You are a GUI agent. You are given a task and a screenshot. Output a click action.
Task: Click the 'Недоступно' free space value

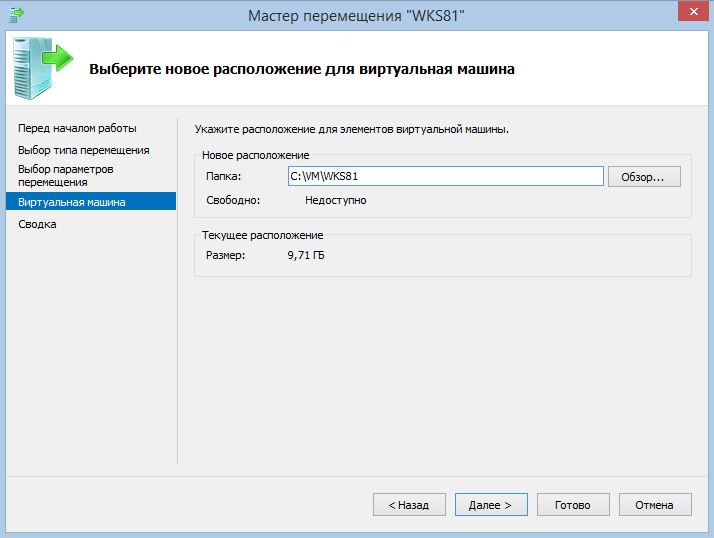click(335, 200)
